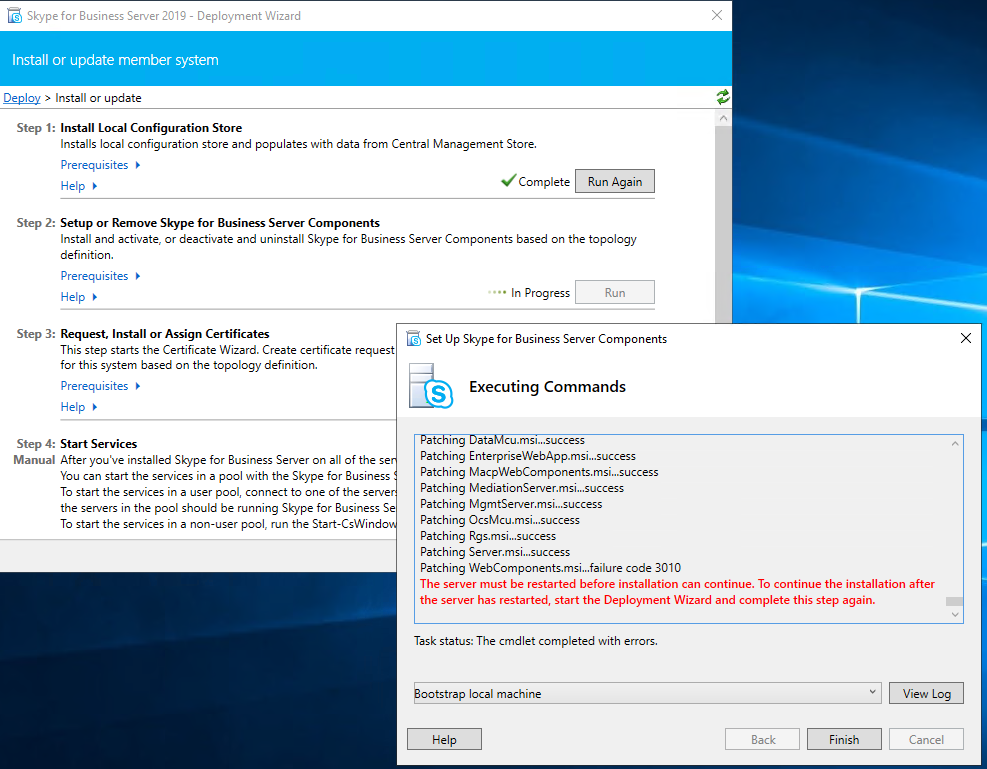Click the Deployment Wizard title bar icon
Screen dimensions: 987x769
(9, 16)
